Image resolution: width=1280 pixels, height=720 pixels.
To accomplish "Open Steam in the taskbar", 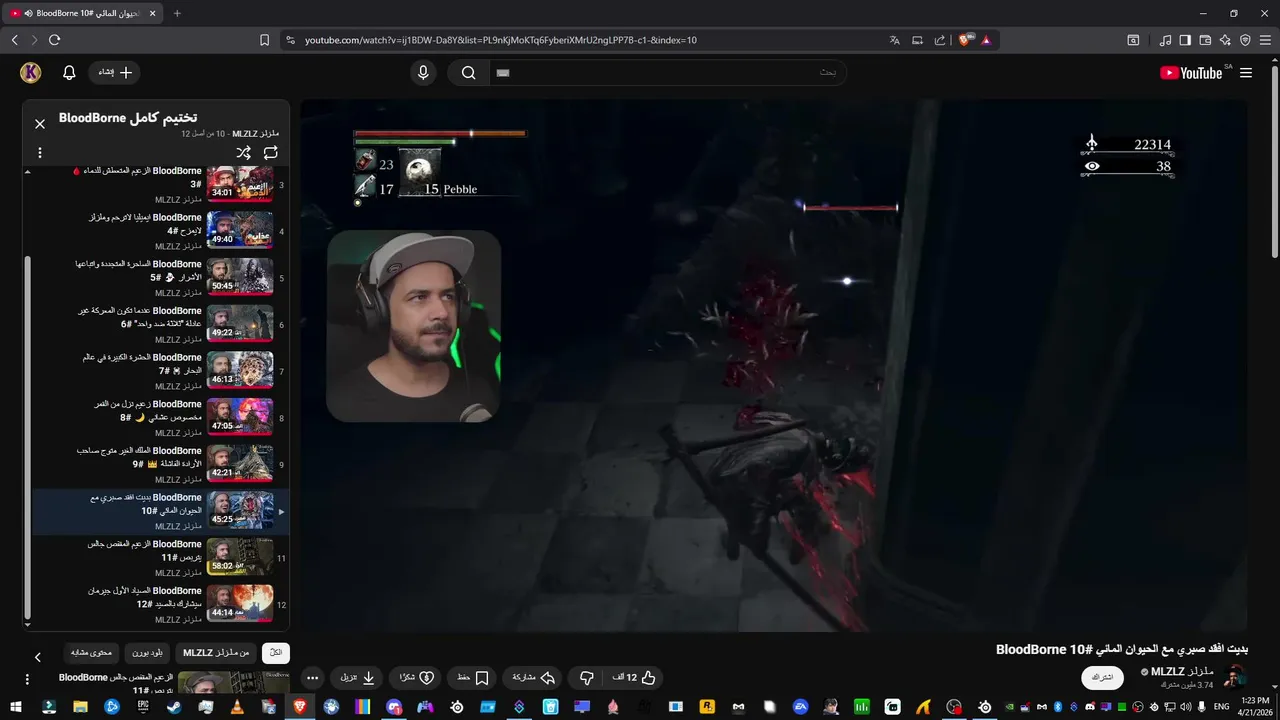I will point(174,707).
